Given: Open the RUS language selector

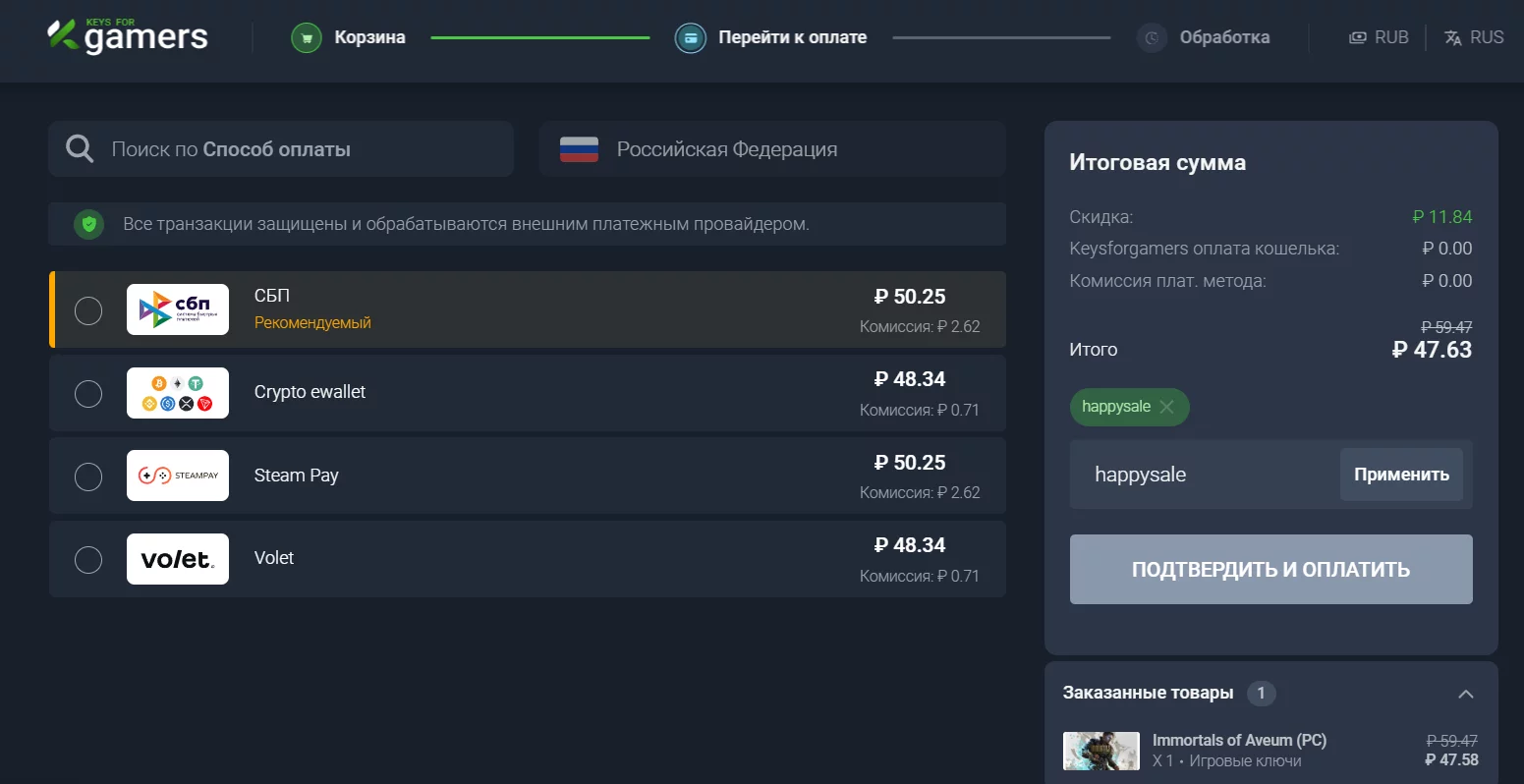Looking at the screenshot, I should 1474,37.
